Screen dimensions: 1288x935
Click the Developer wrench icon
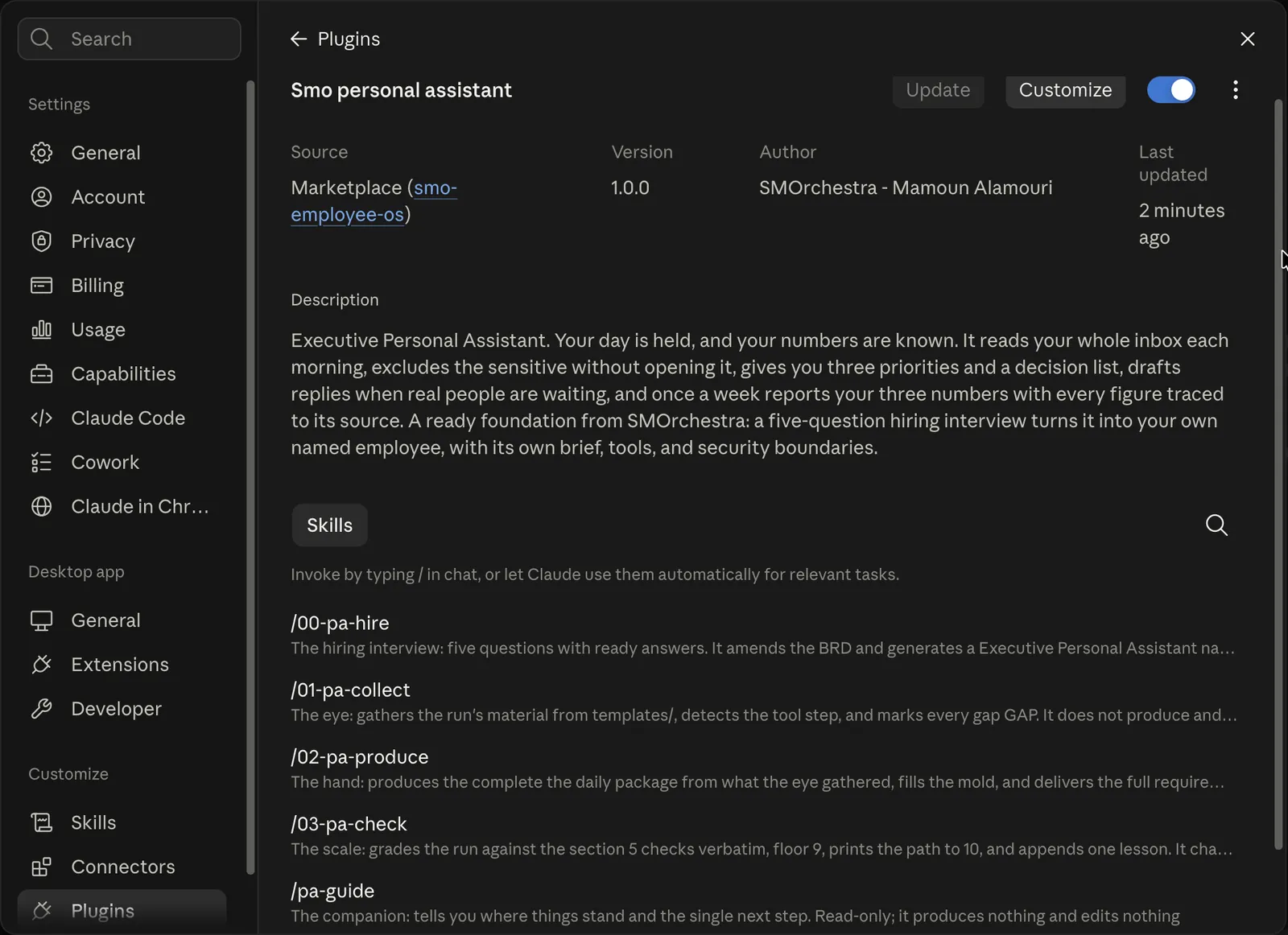click(41, 709)
